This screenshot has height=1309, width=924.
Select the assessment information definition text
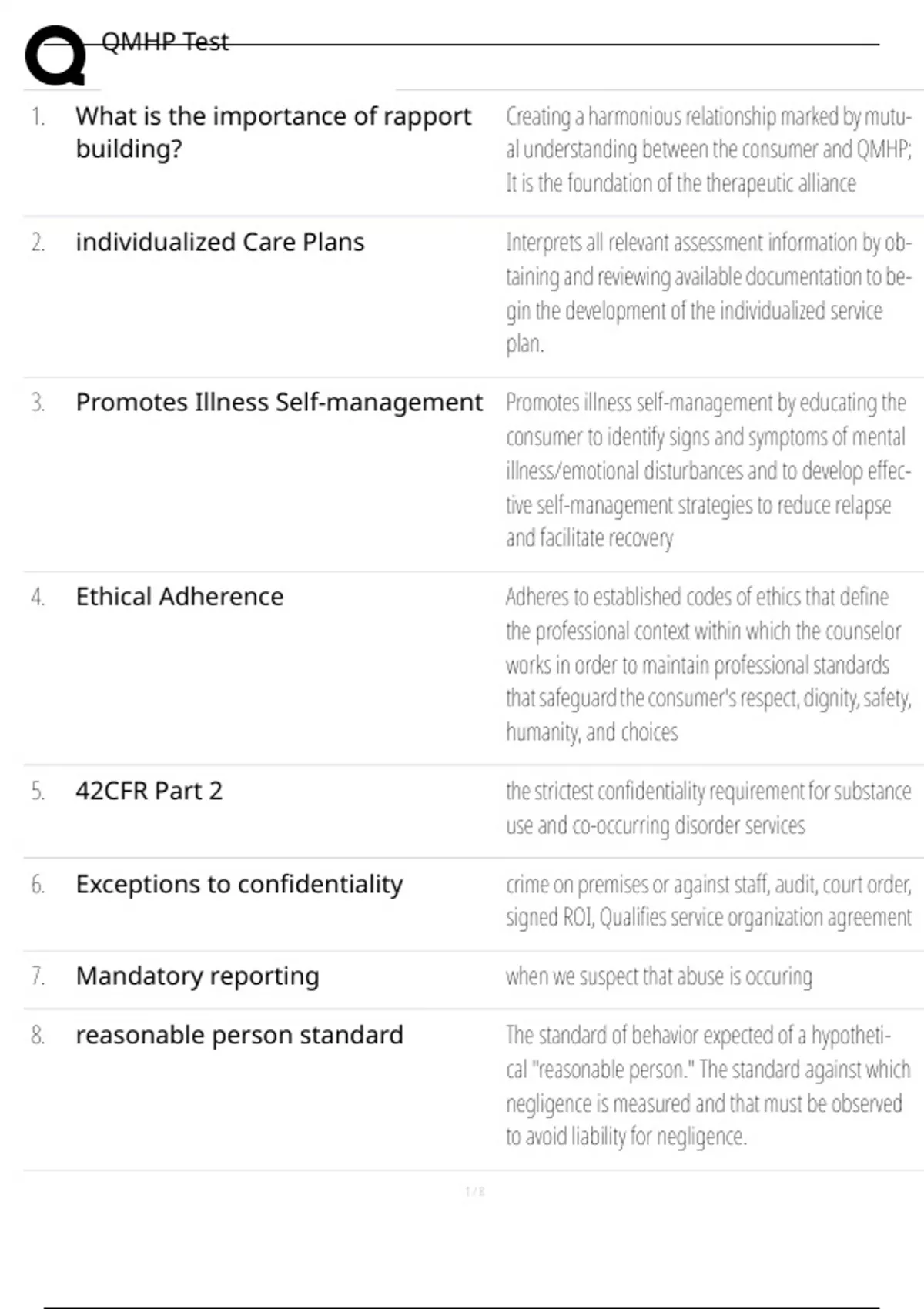click(x=708, y=293)
